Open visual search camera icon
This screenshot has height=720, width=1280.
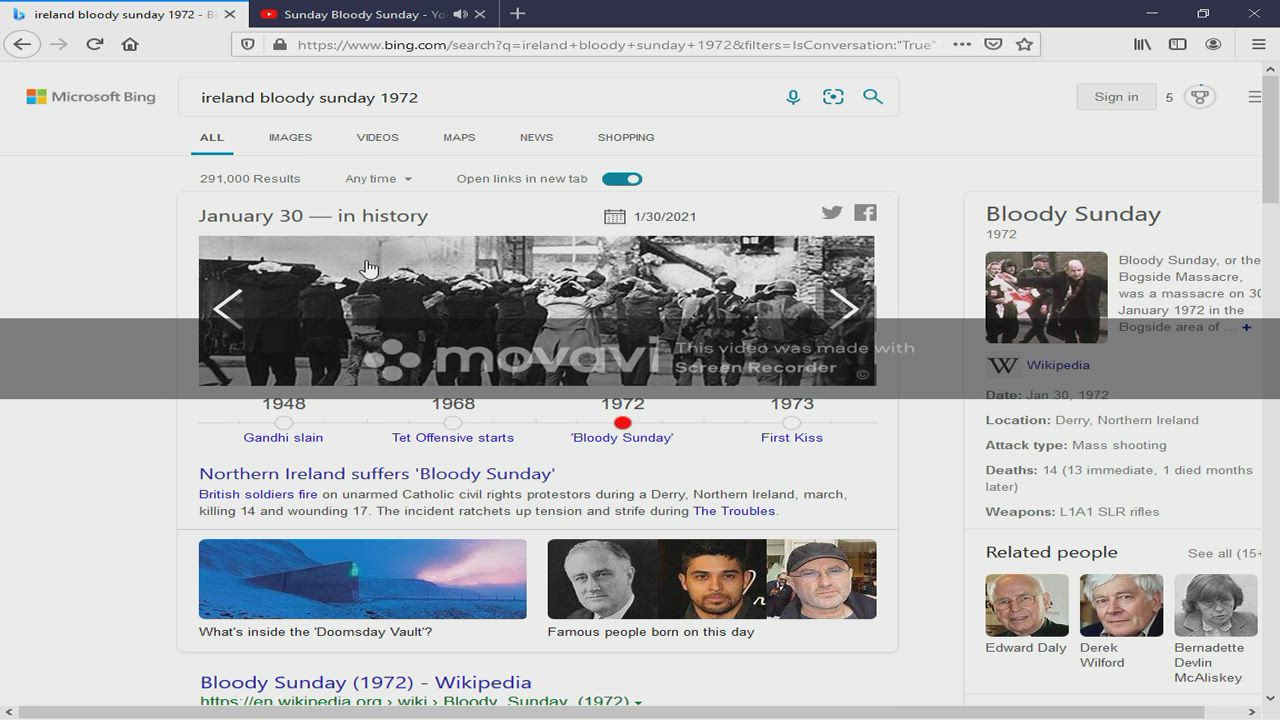[x=833, y=97]
